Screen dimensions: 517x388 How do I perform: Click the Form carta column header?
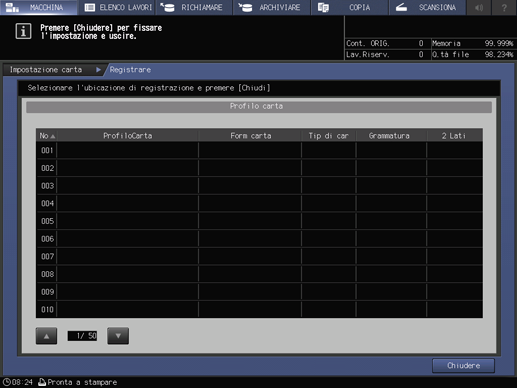point(250,136)
